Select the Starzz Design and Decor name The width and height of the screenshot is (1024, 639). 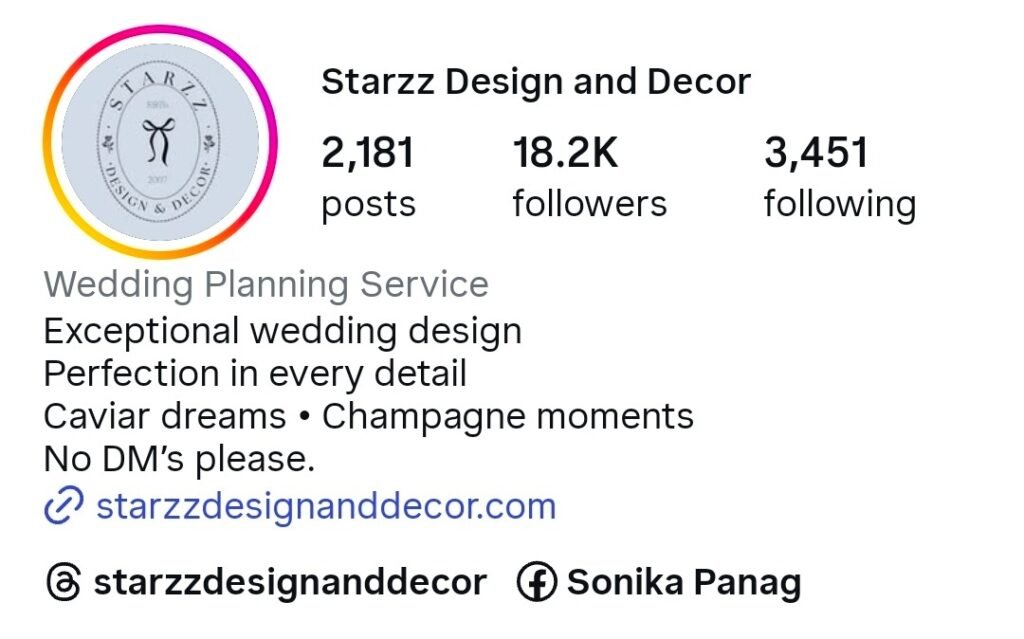[536, 82]
